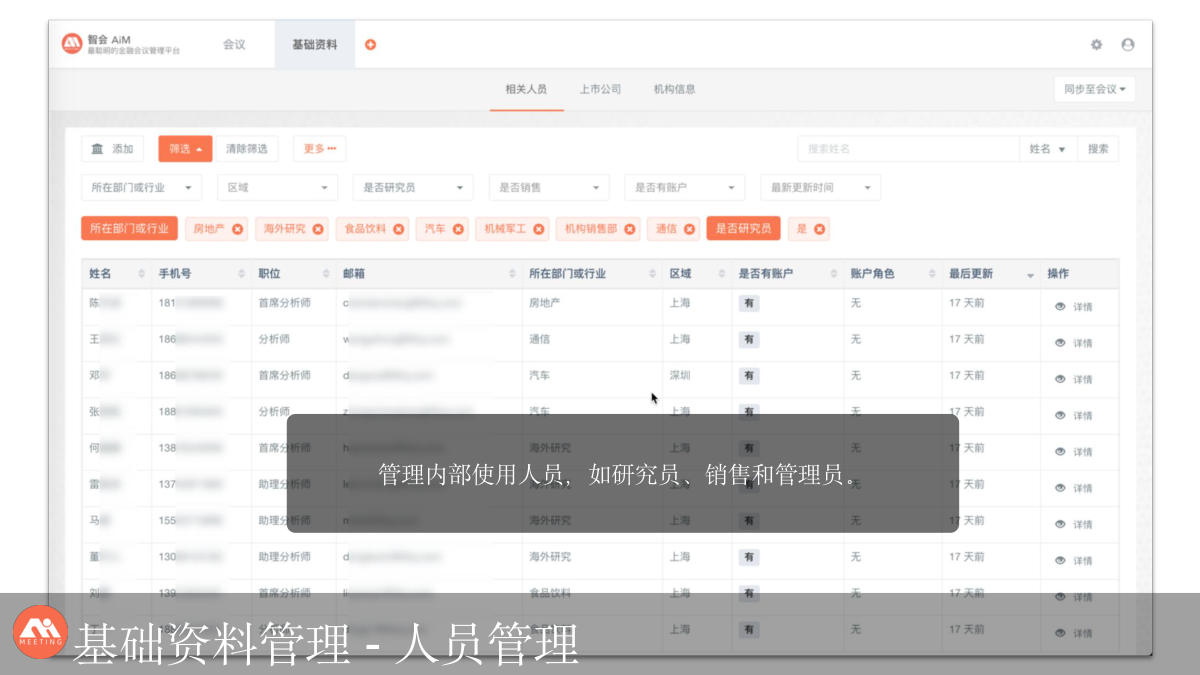Go to the 会议 top navigation tab
Screen dimensions: 1200x675
(x=234, y=45)
